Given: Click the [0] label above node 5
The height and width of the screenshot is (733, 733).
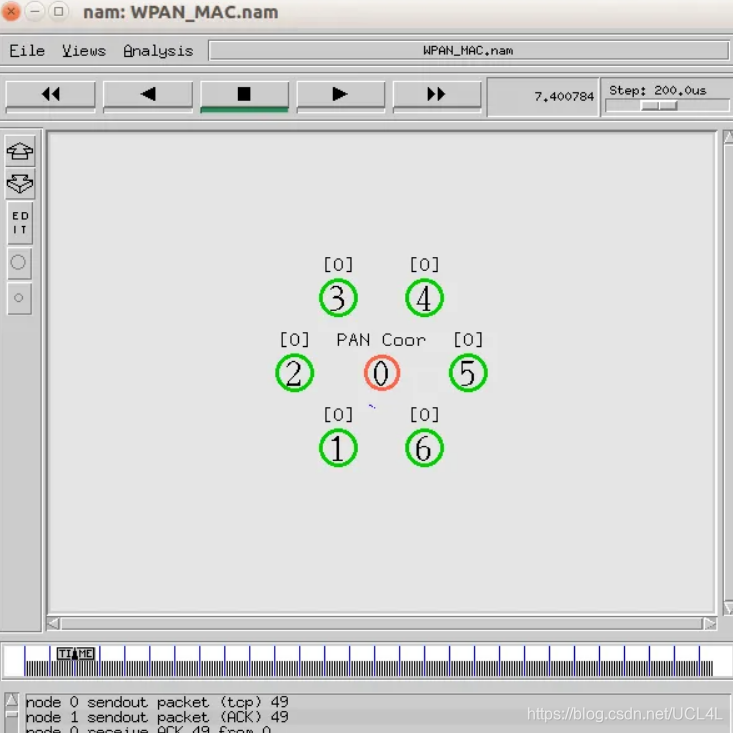Looking at the screenshot, I should click(x=468, y=339).
